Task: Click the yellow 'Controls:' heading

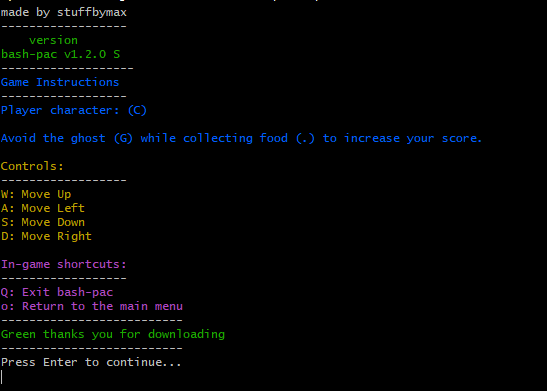Action: [x=32, y=166]
